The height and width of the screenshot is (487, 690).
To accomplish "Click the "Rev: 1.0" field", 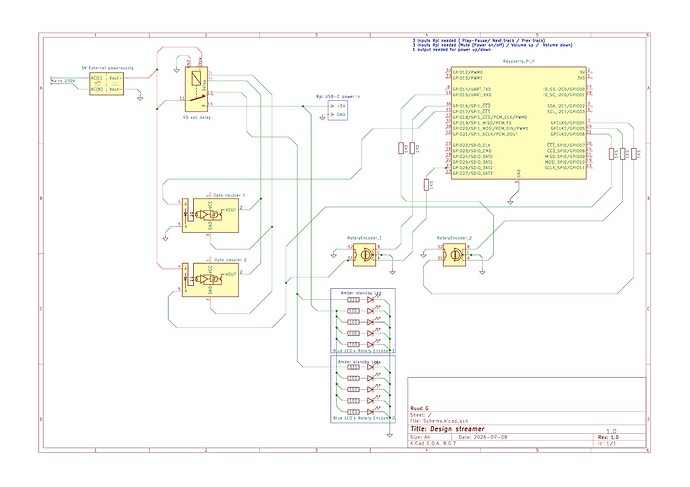I will click(x=608, y=438).
